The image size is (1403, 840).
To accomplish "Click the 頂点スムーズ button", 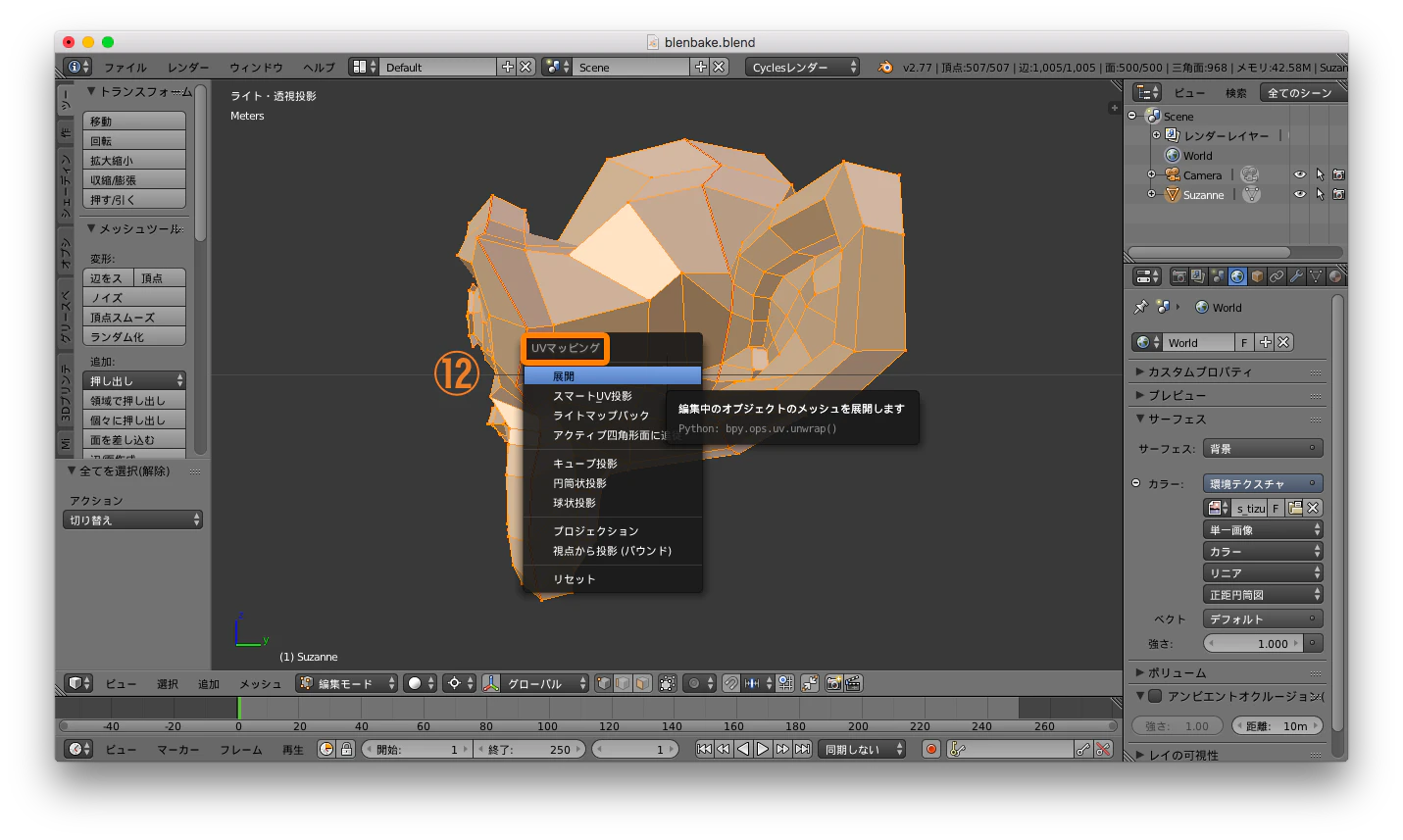I will 134,317.
